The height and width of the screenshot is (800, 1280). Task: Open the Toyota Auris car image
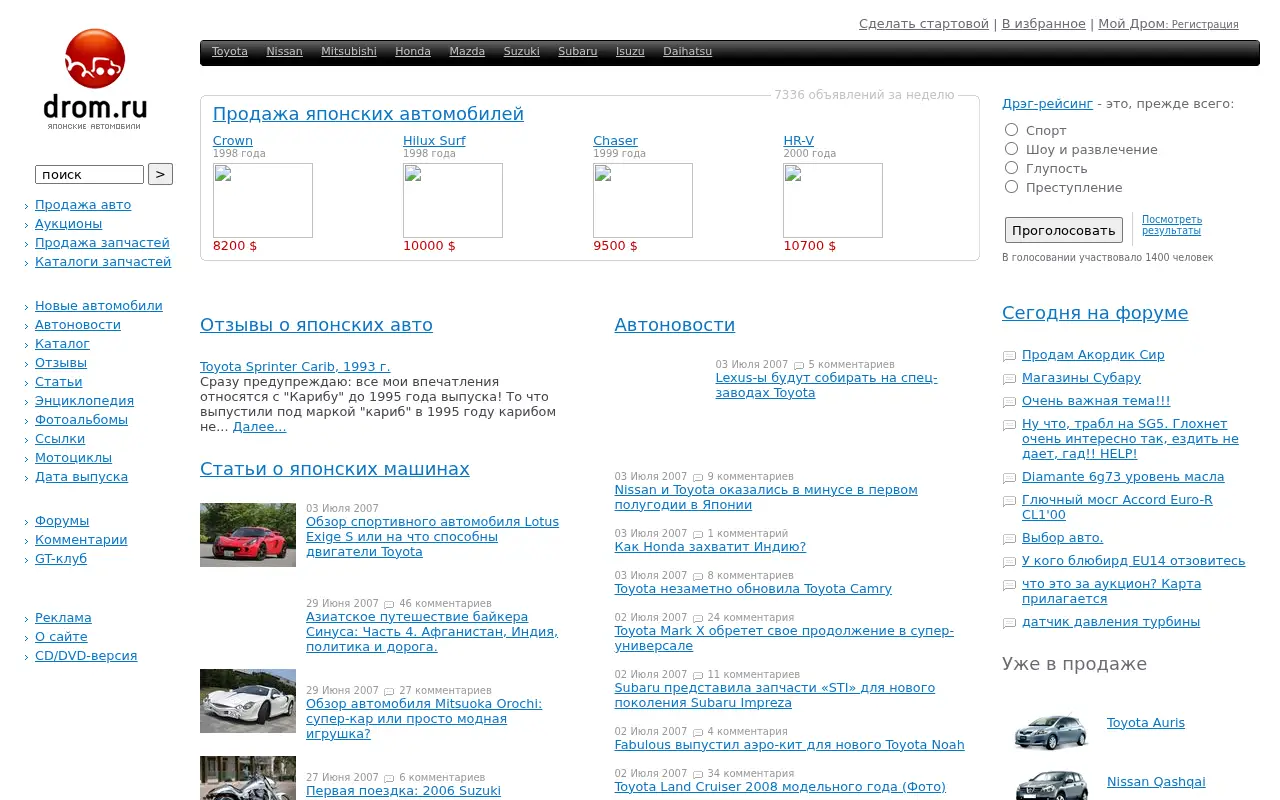[x=1050, y=730]
